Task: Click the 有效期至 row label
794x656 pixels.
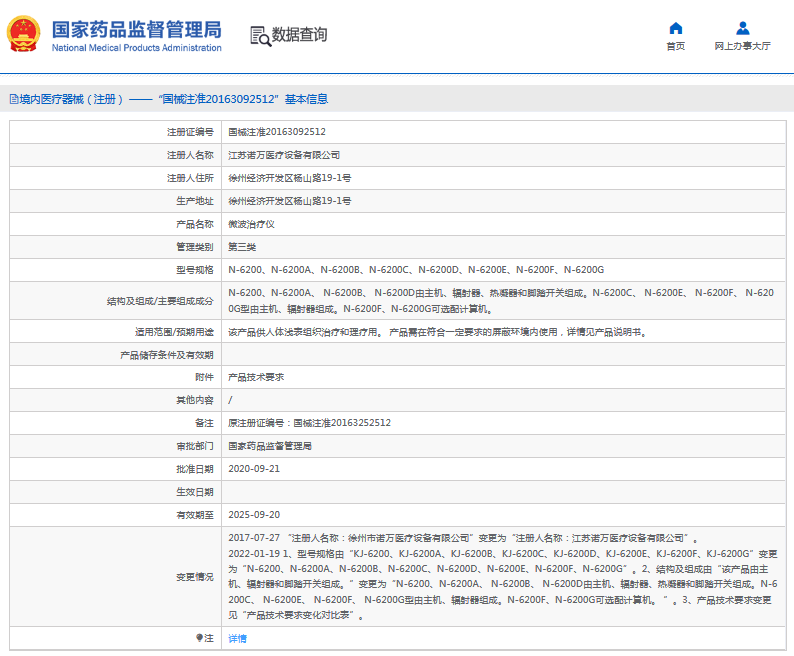Action: [x=195, y=515]
